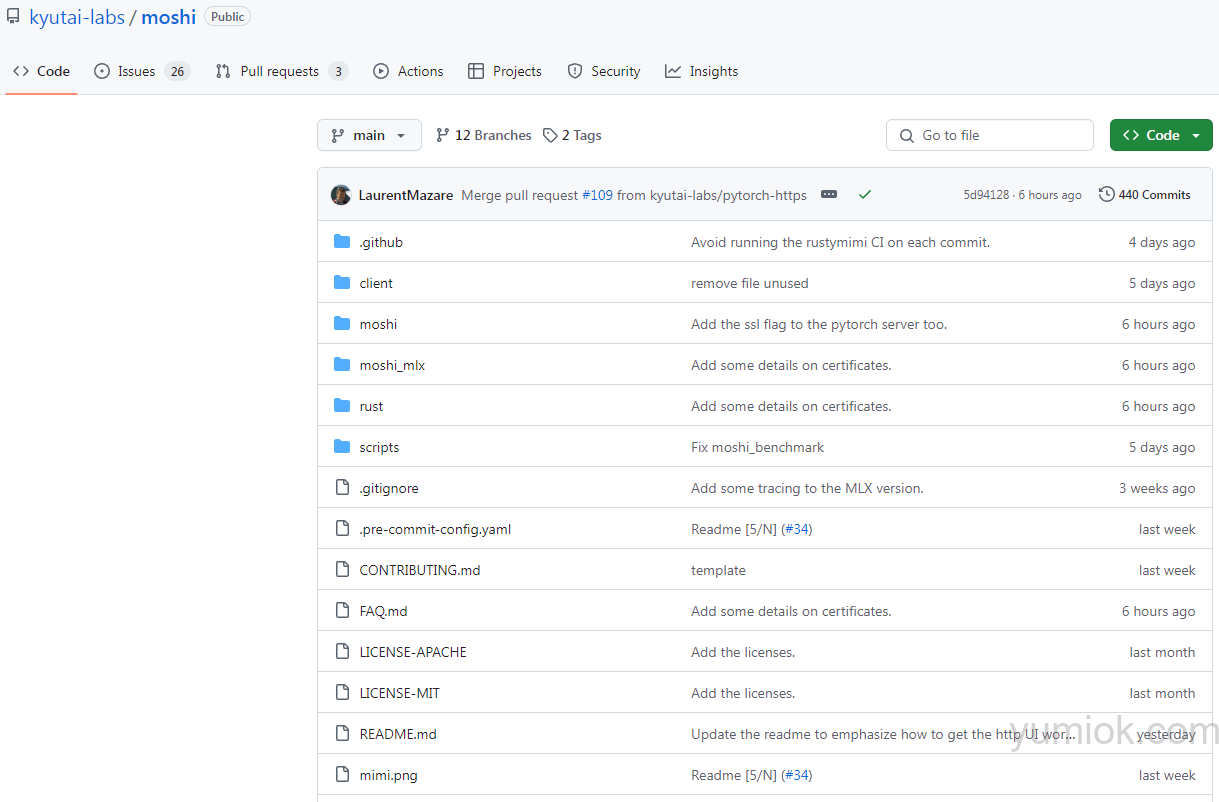Click the kyutai-labs organization link

[x=77, y=17]
